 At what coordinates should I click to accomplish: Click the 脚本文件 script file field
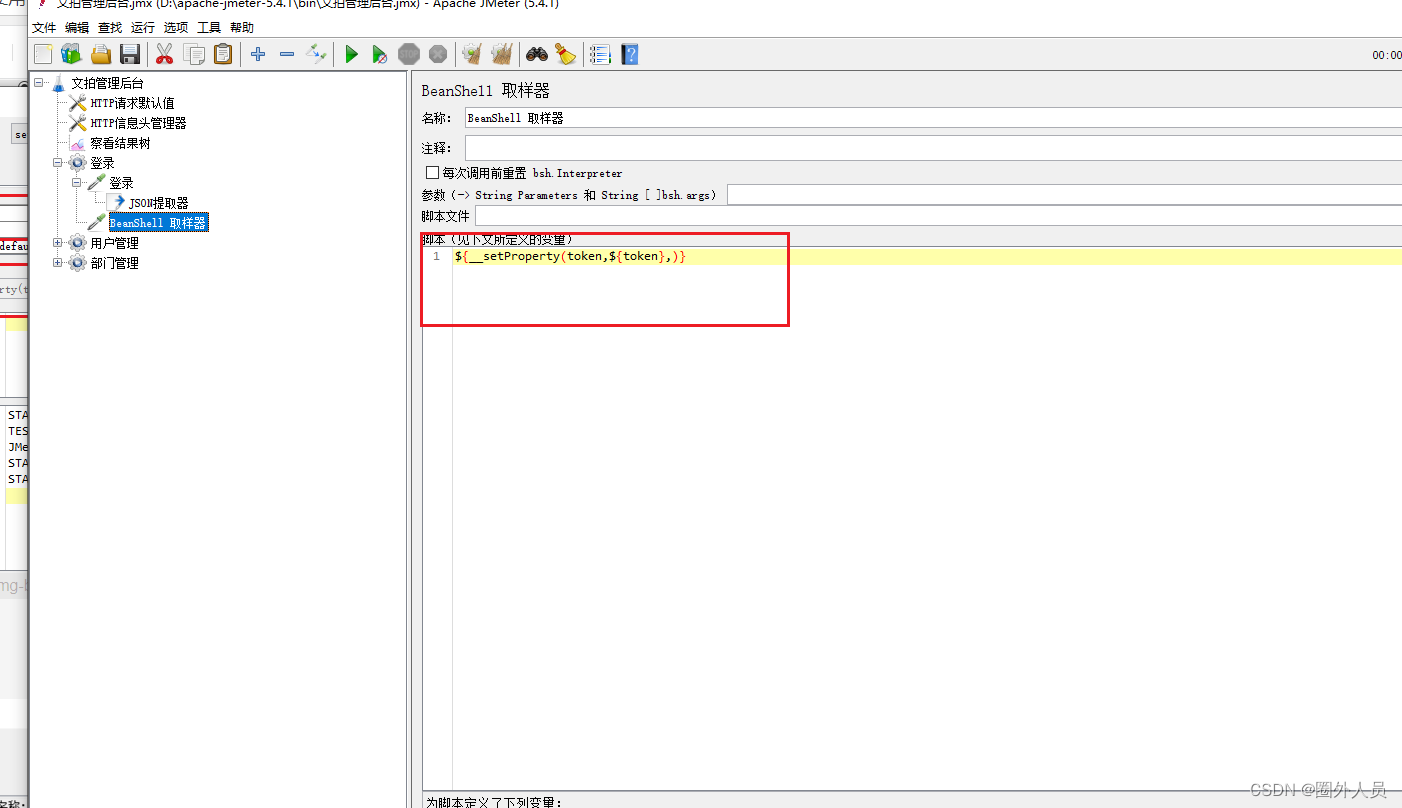tap(938, 216)
